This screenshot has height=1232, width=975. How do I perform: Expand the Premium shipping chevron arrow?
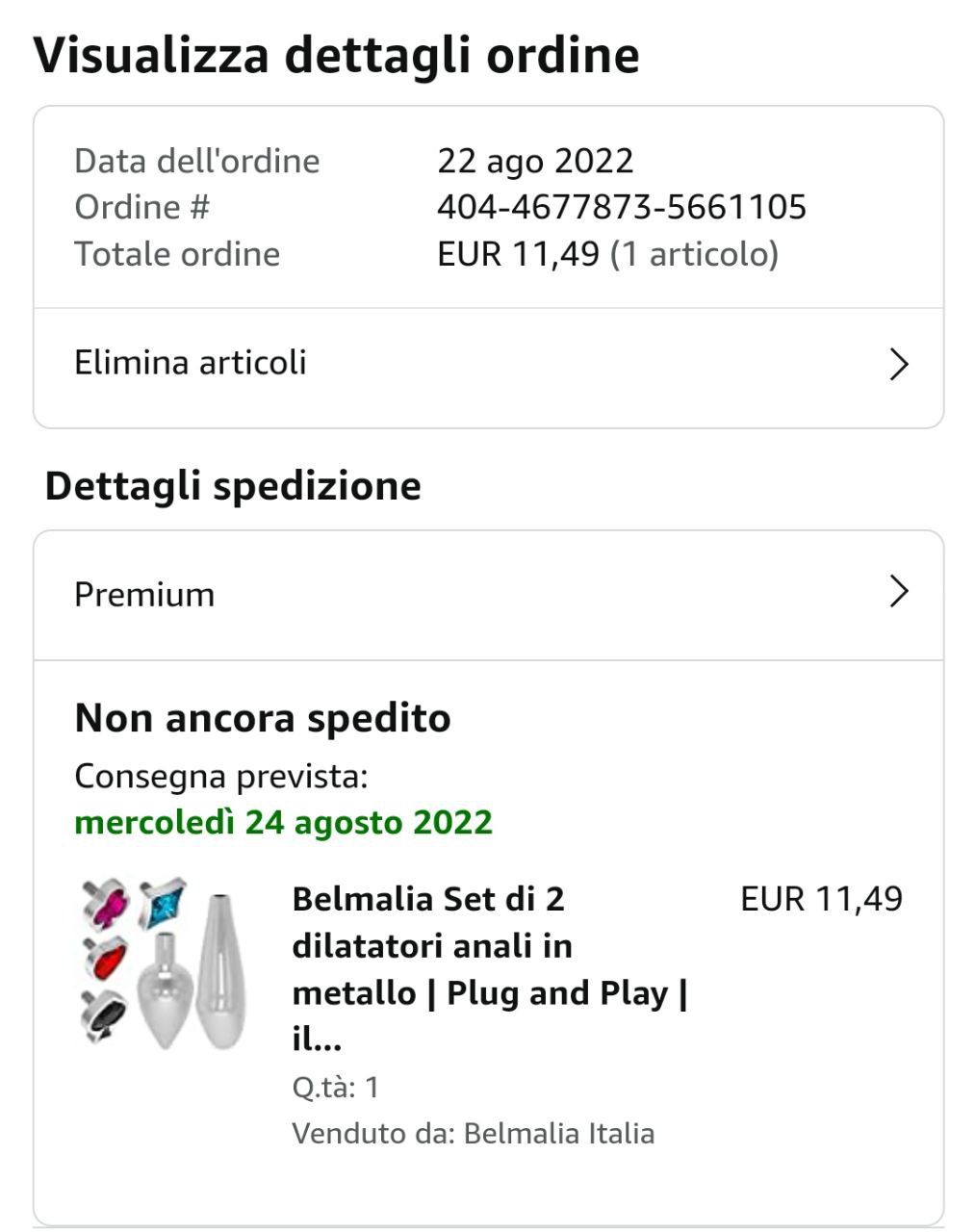(899, 592)
